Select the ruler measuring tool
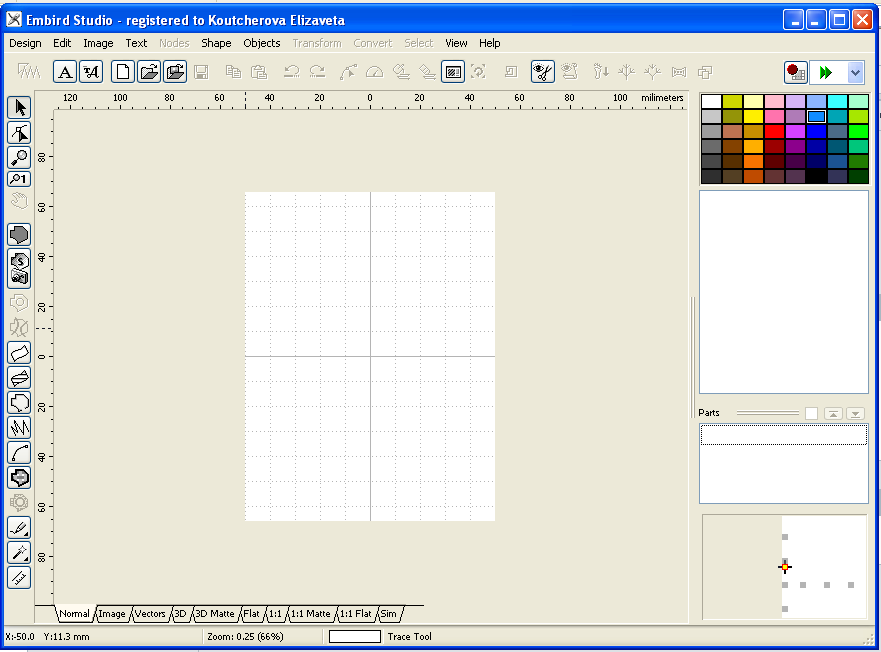This screenshot has width=881, height=652. click(19, 577)
